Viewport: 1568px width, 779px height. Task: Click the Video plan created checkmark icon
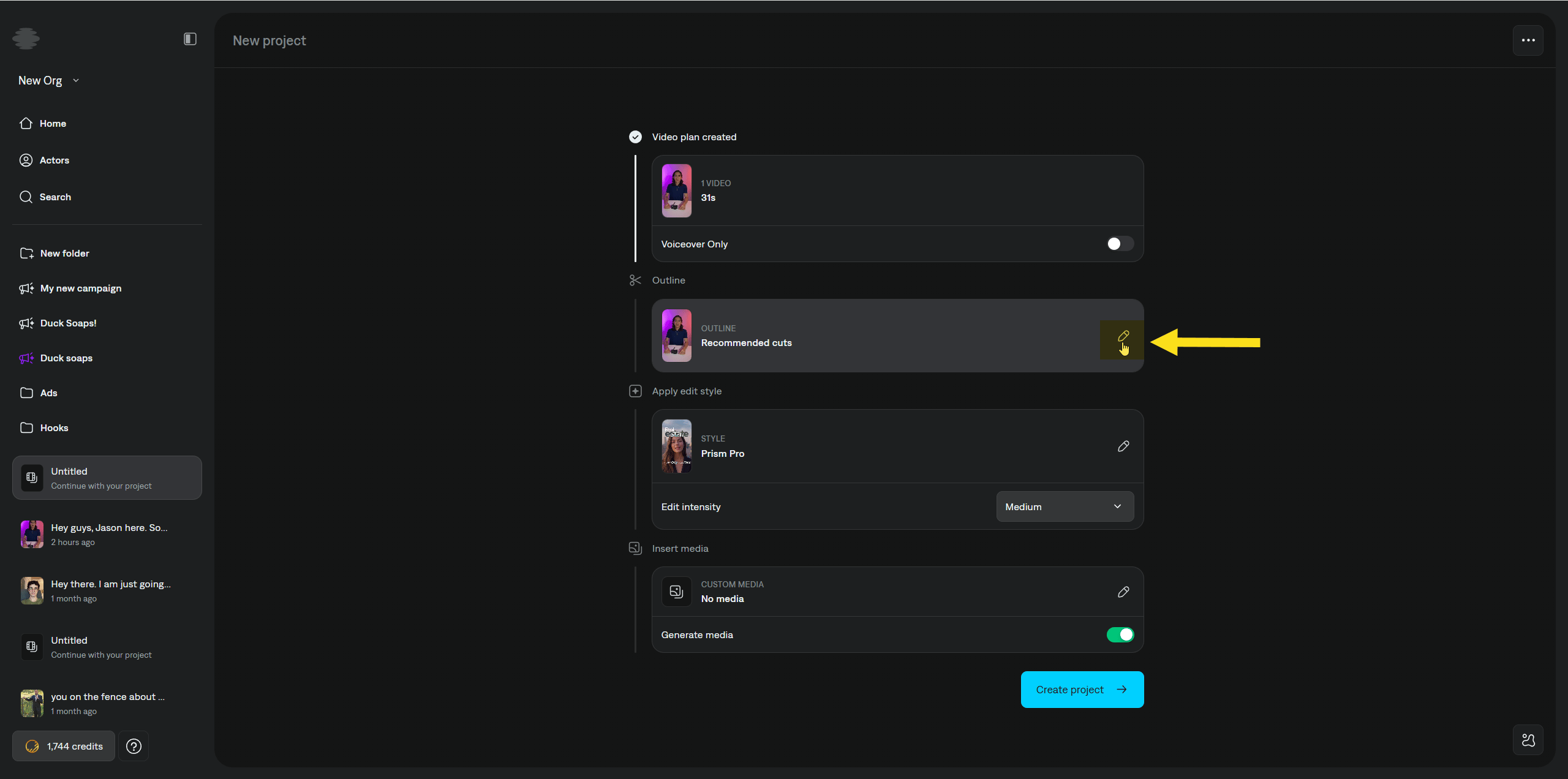click(635, 137)
